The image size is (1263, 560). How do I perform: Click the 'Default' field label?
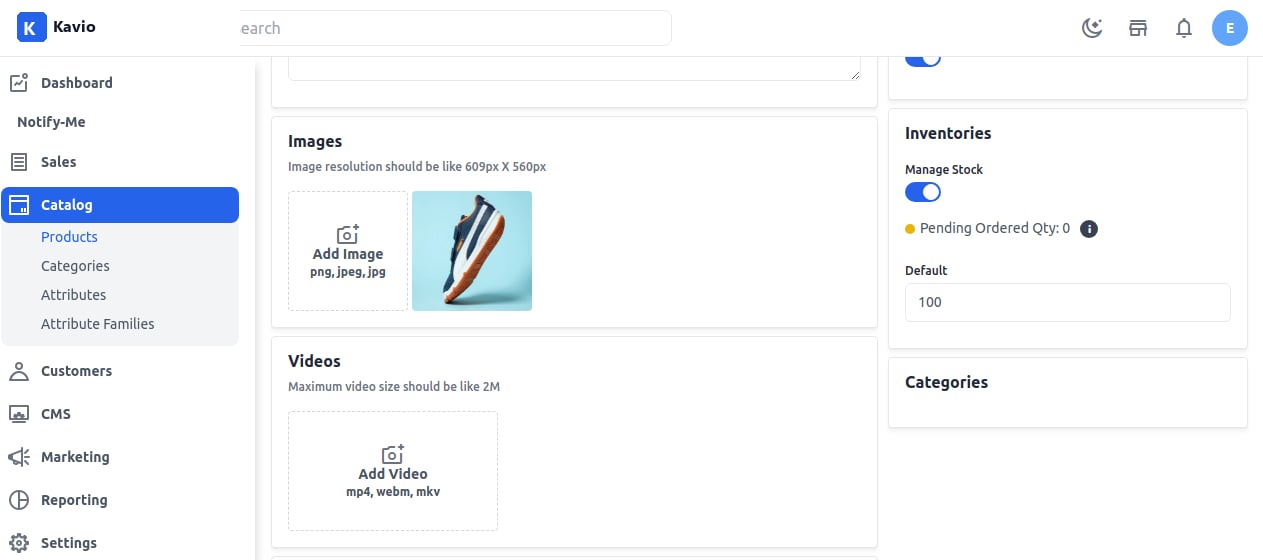tap(926, 271)
